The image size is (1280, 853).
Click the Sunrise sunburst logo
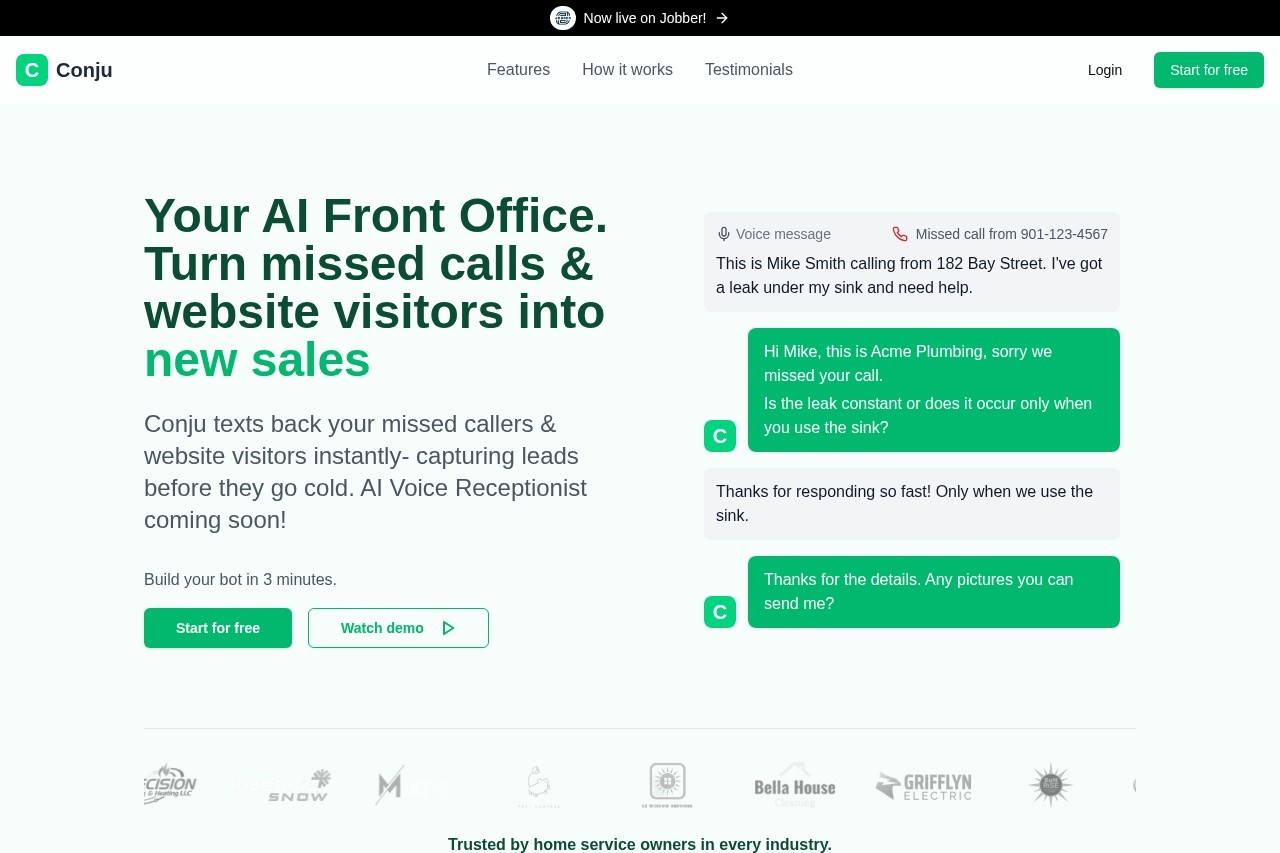(x=1050, y=785)
